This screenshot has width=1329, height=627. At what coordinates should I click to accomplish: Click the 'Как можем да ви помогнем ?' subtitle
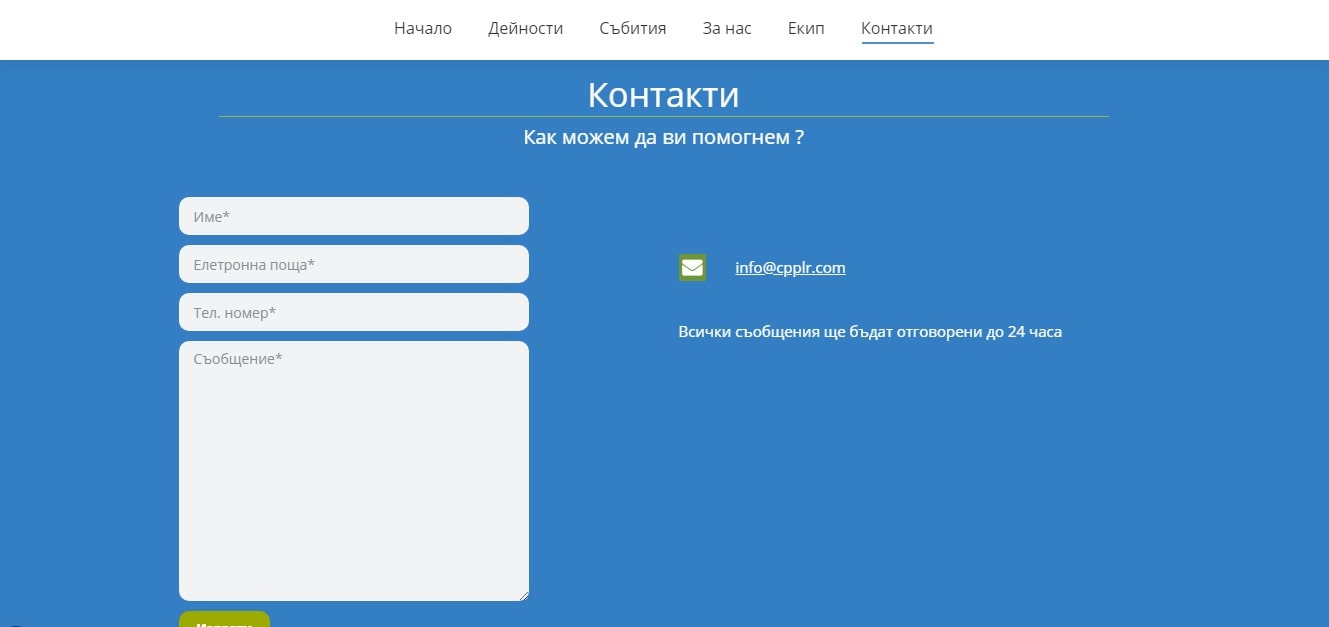point(664,137)
